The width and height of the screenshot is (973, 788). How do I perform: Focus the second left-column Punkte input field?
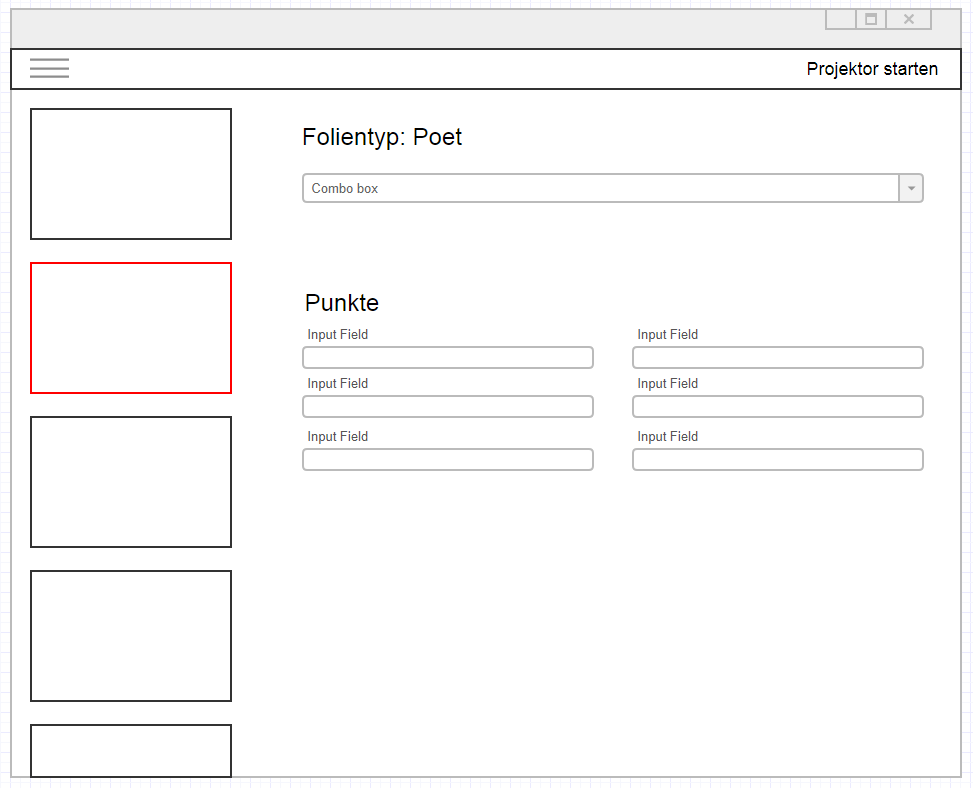pos(448,406)
